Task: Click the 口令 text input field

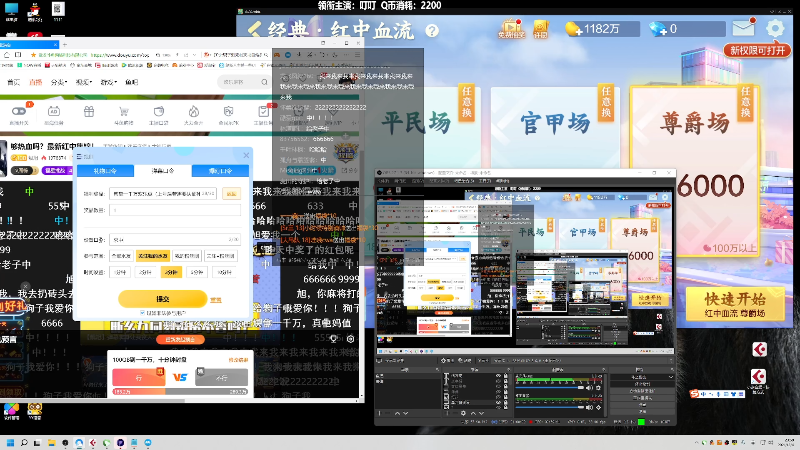Action: coord(174,239)
